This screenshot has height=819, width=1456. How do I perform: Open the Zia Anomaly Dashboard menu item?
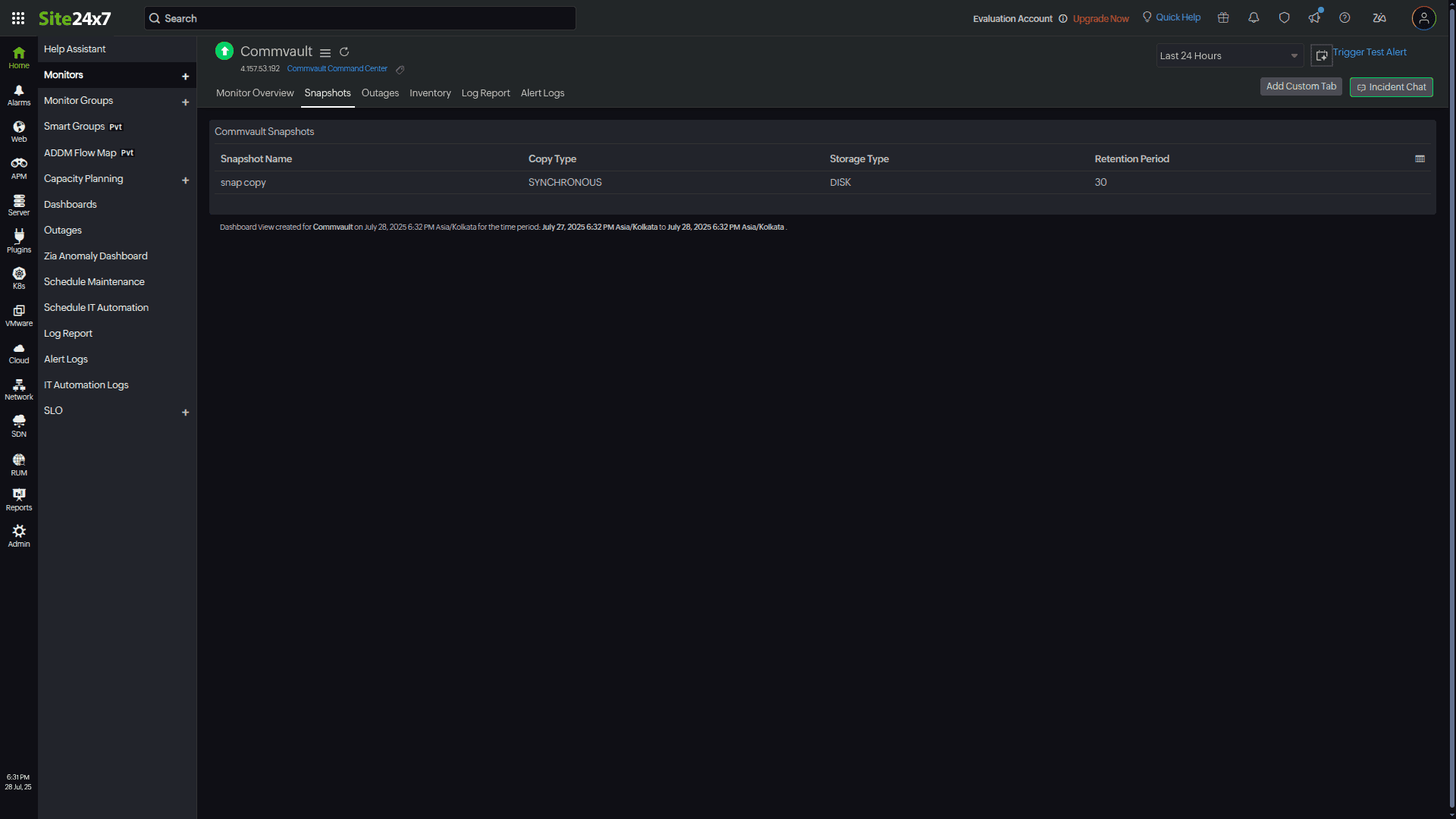click(x=96, y=256)
